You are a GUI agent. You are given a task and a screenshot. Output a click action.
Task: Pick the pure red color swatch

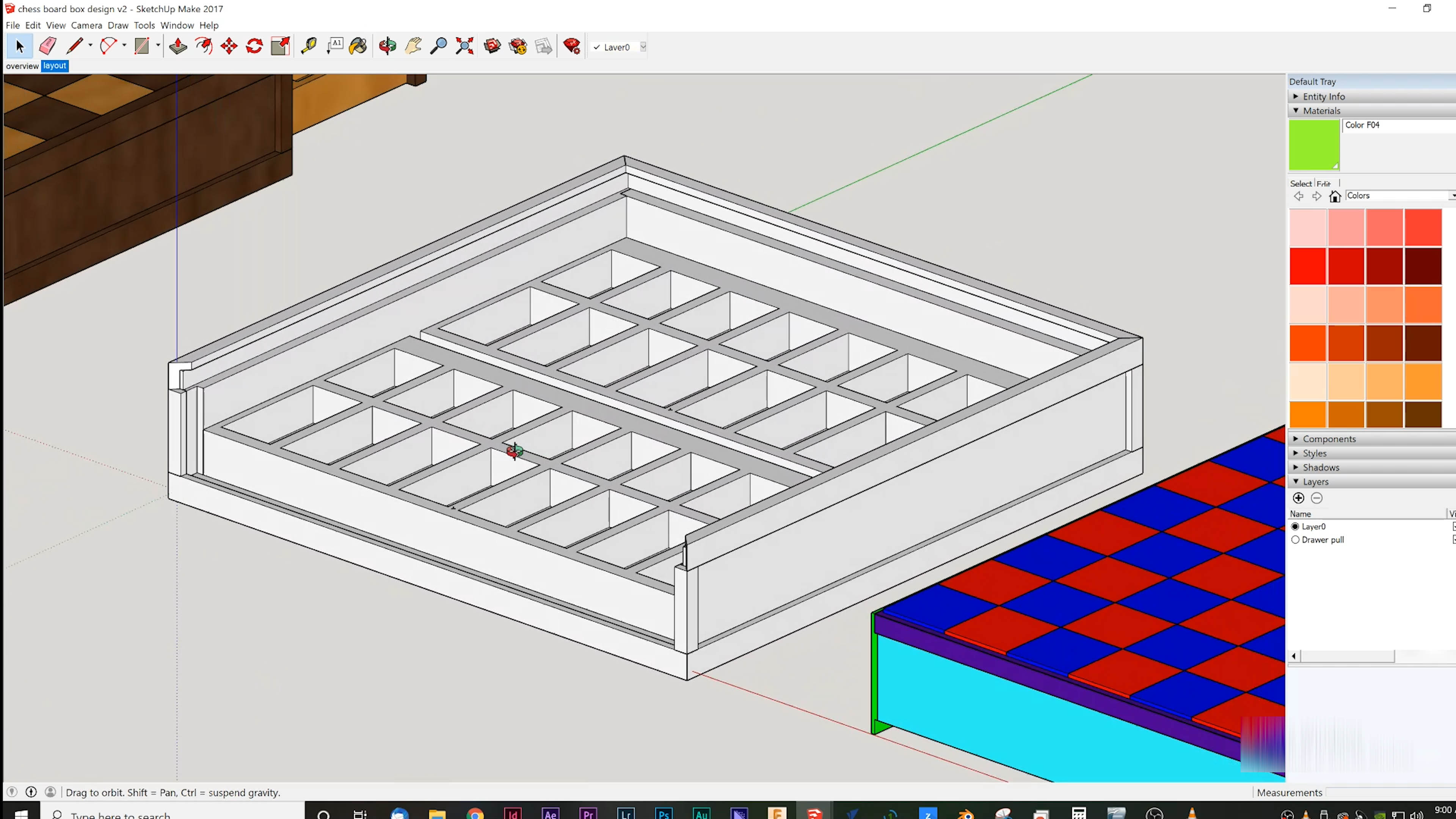1307,266
